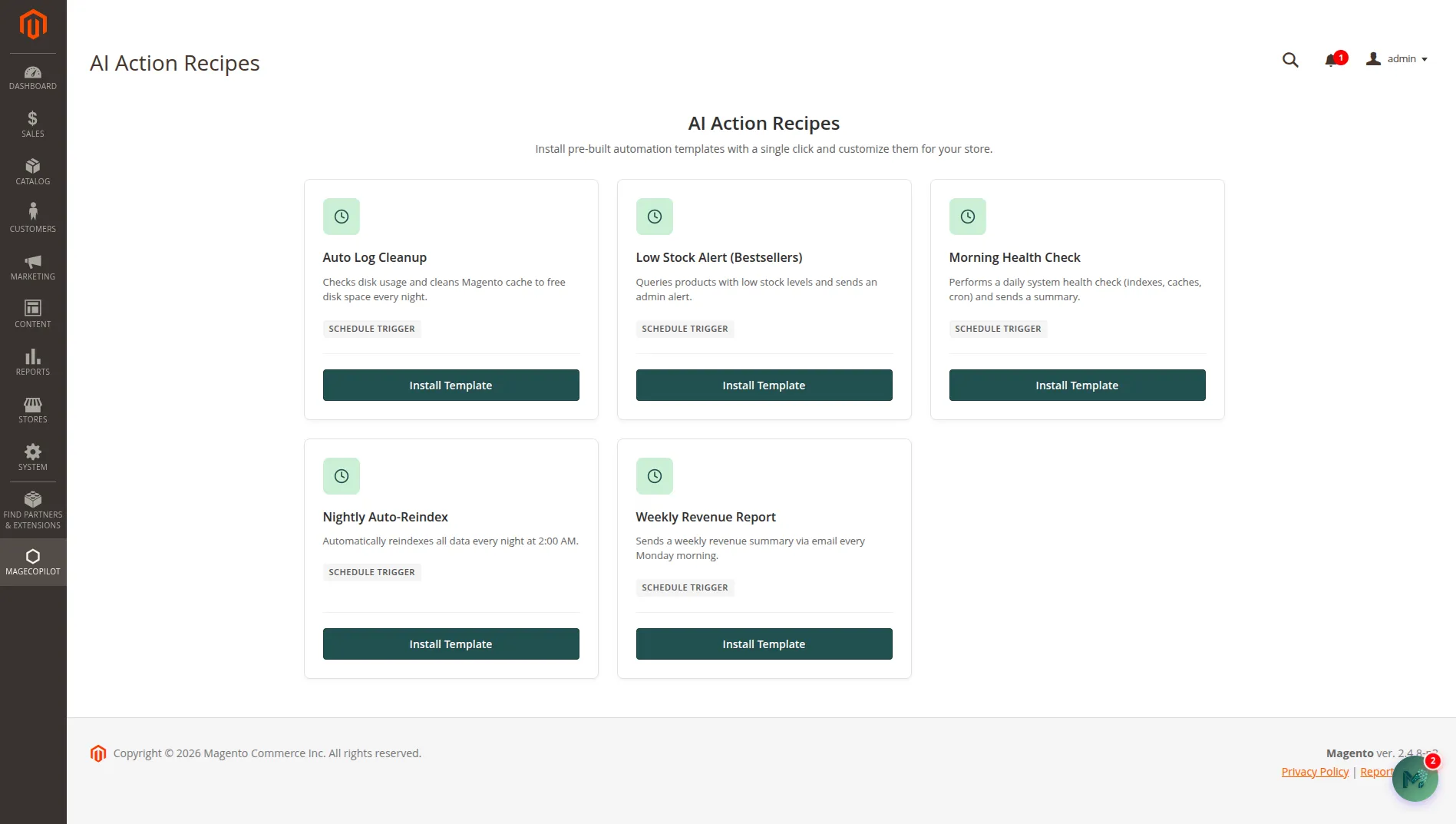Viewport: 1456px width, 824px height.
Task: Open the Dashboard menu
Action: pyautogui.click(x=33, y=78)
